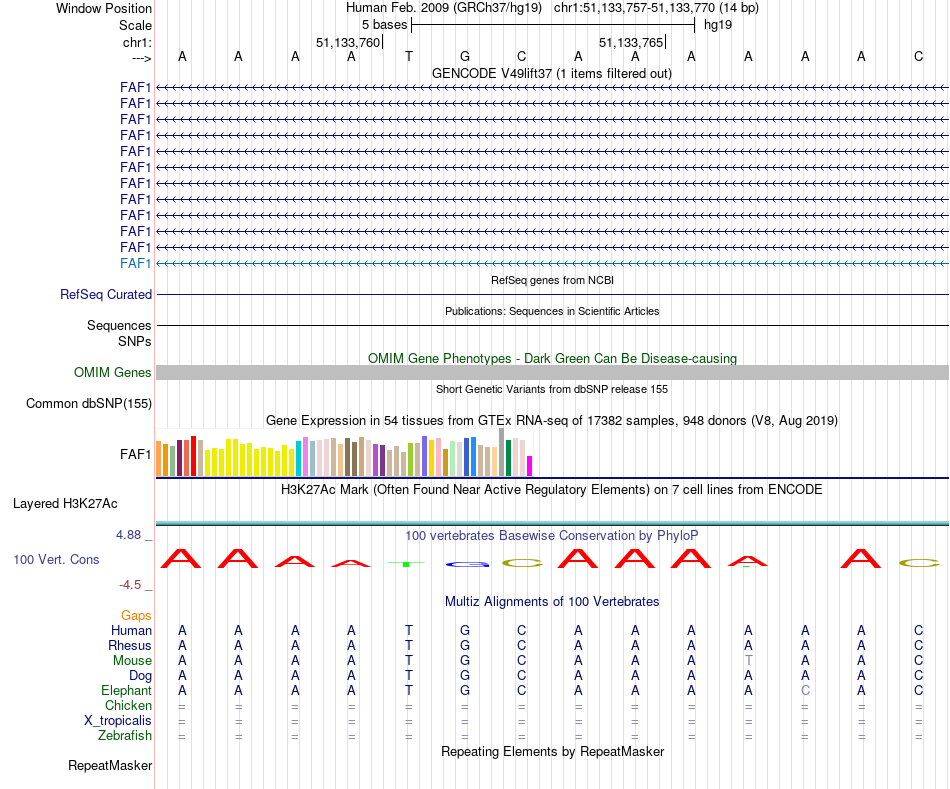Click the 51,133,760 coordinate tick
The image size is (950, 789).
348,42
